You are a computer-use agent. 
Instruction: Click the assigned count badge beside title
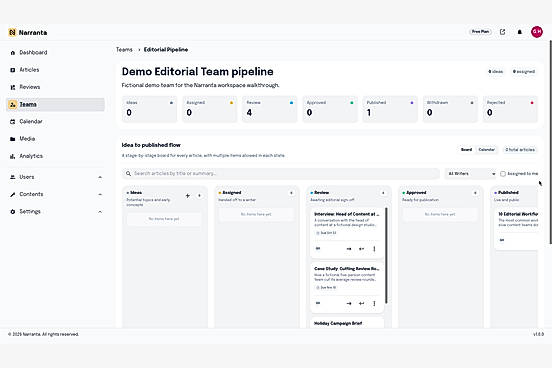coord(524,71)
